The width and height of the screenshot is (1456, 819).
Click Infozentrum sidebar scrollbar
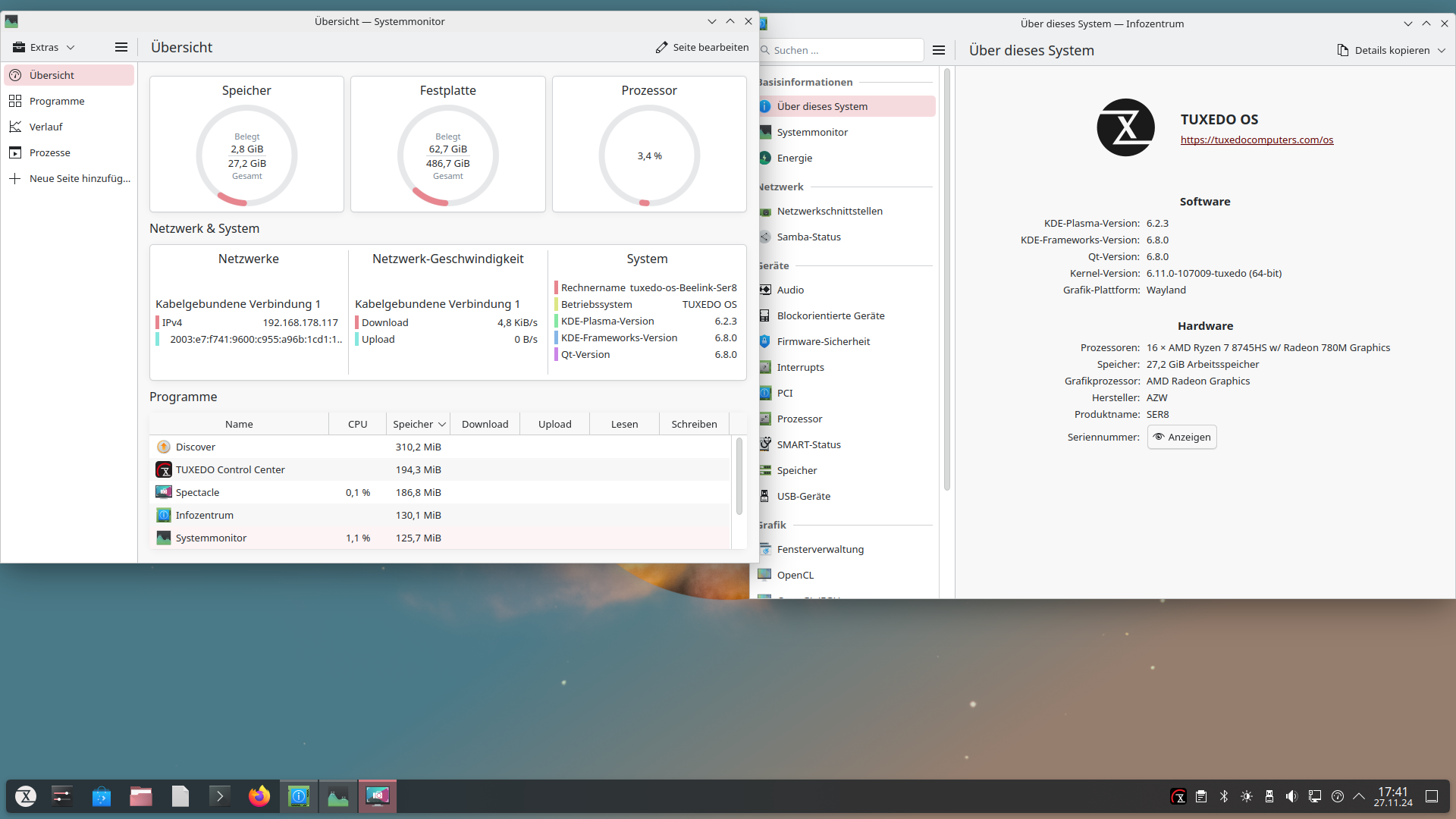coord(946,279)
